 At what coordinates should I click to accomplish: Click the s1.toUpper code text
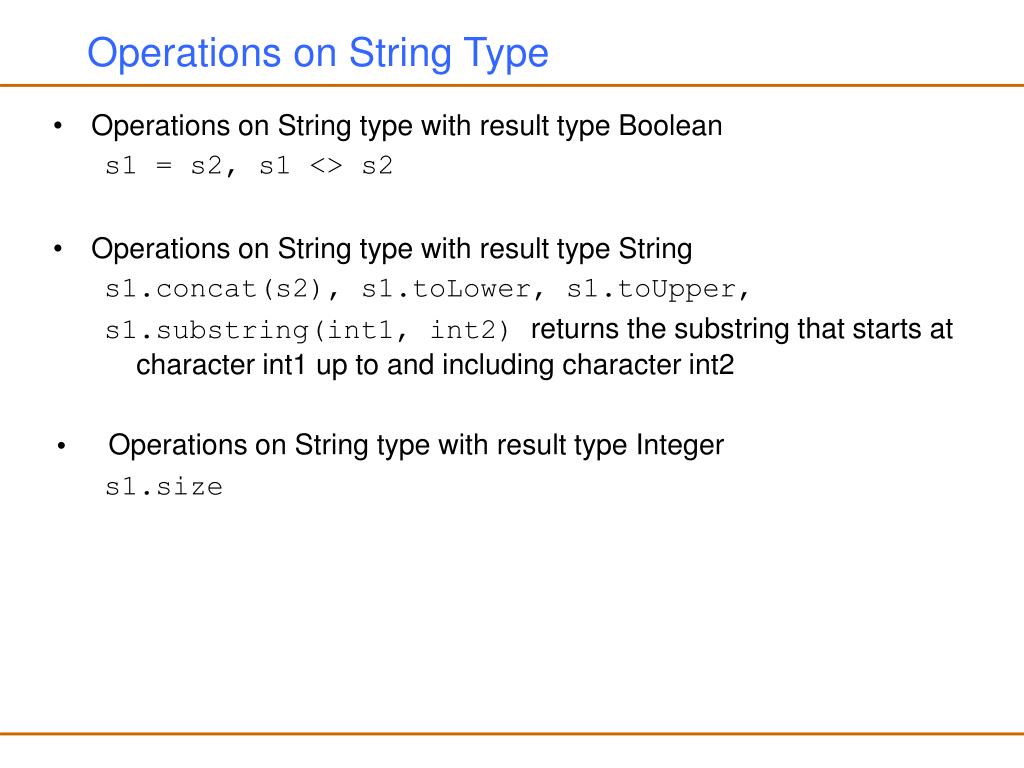[650, 289]
